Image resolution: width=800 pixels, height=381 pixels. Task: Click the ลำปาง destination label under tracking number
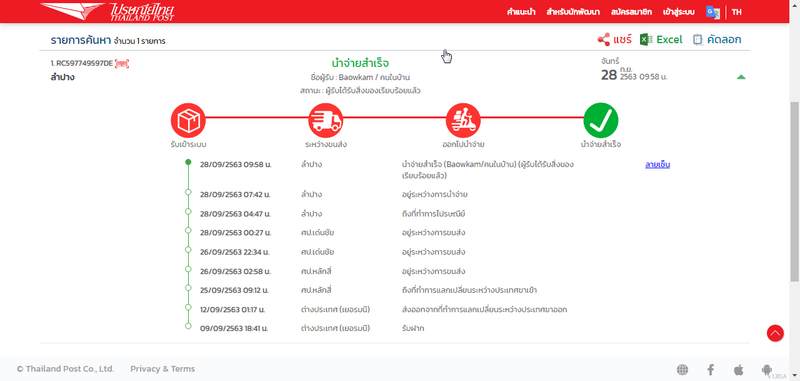click(63, 78)
